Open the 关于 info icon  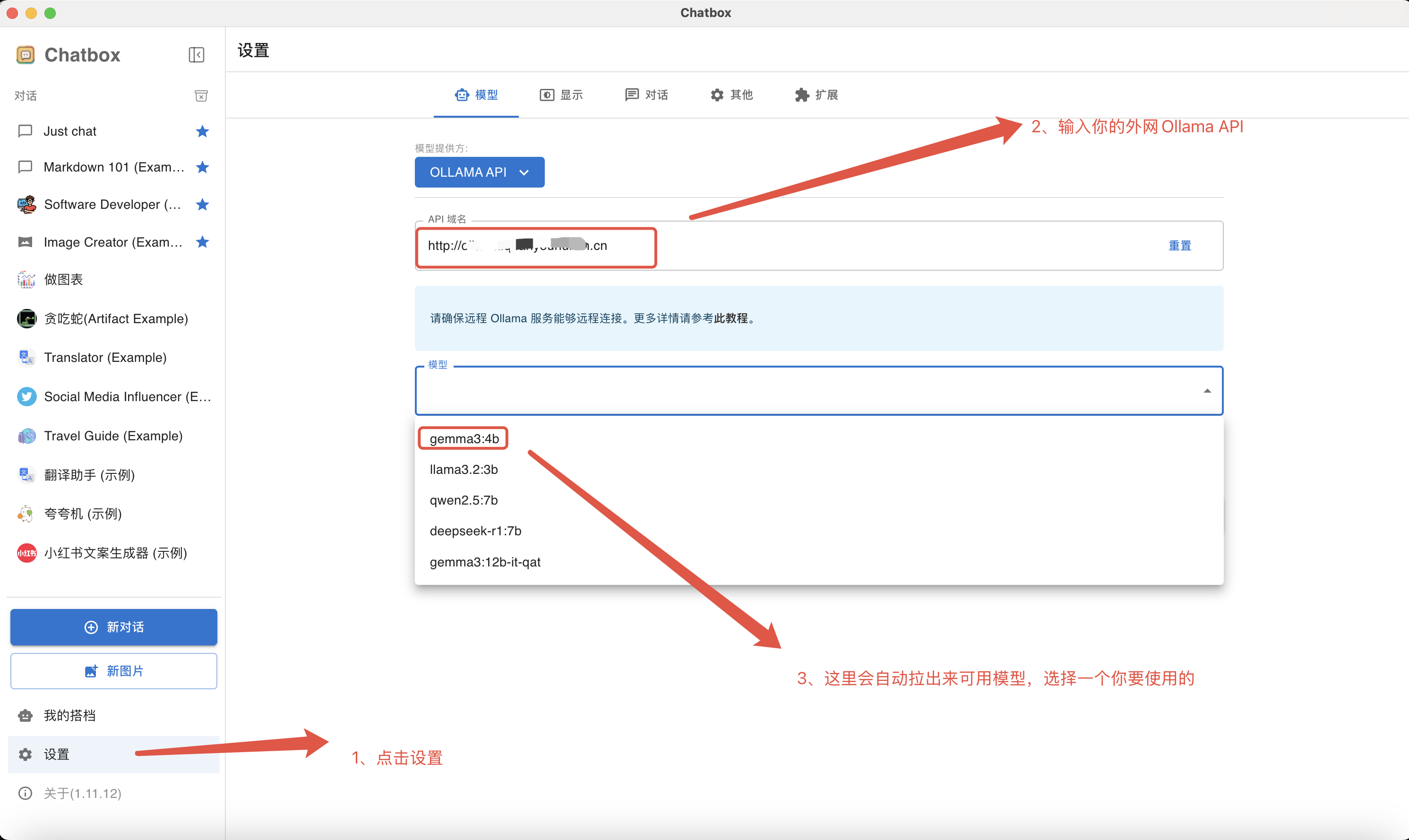25,793
